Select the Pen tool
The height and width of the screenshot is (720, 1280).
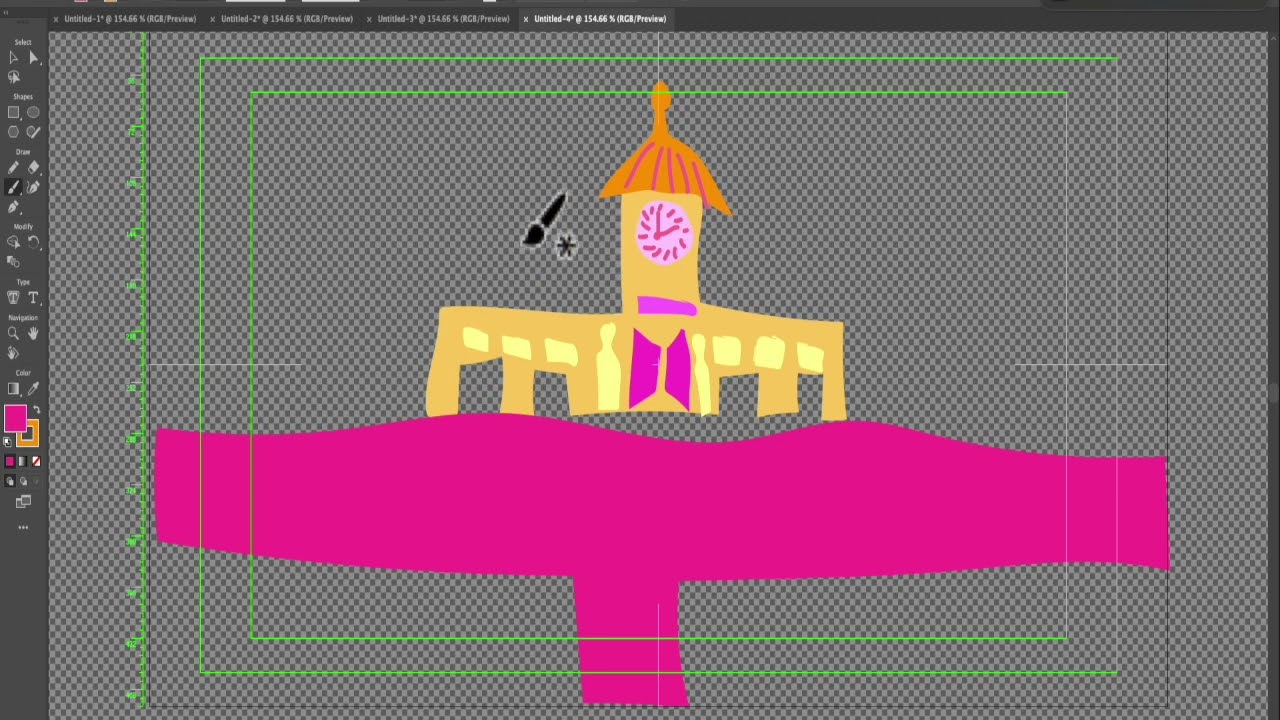(x=13, y=207)
